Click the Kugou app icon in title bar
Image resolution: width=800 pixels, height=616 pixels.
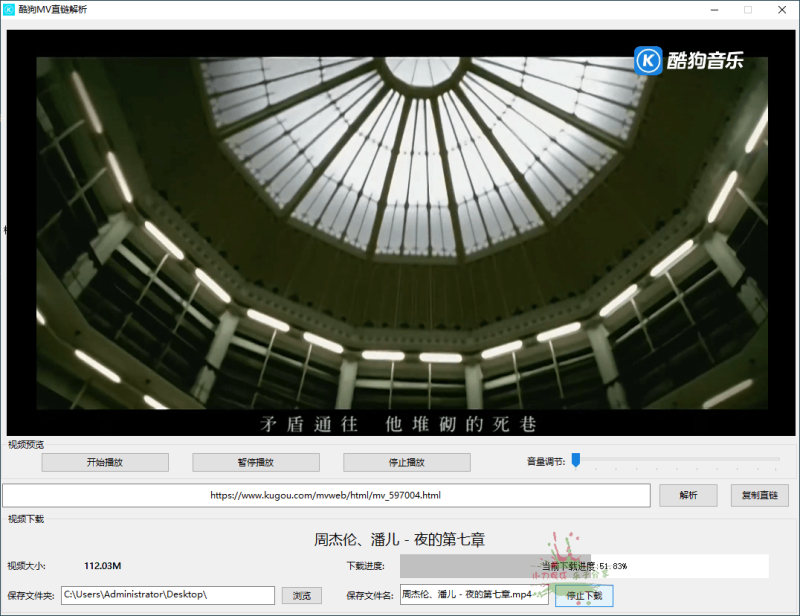click(x=10, y=9)
